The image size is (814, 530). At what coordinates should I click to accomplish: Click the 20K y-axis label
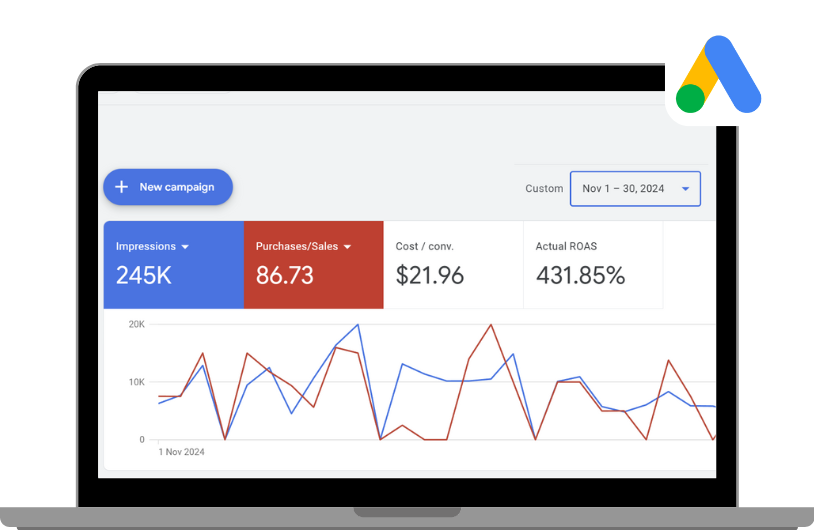click(136, 325)
